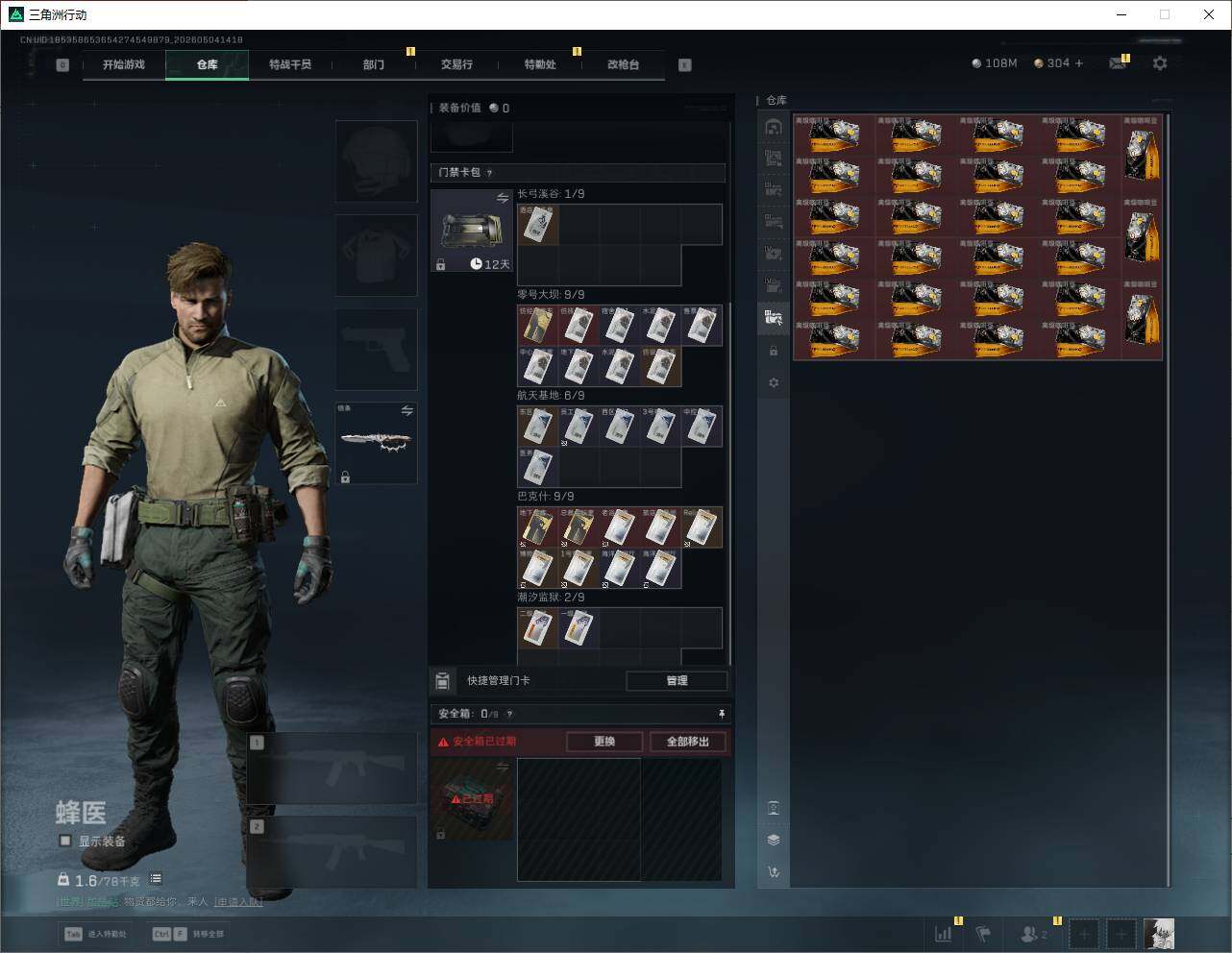Click the warehouse stack layers icon

coord(774,840)
